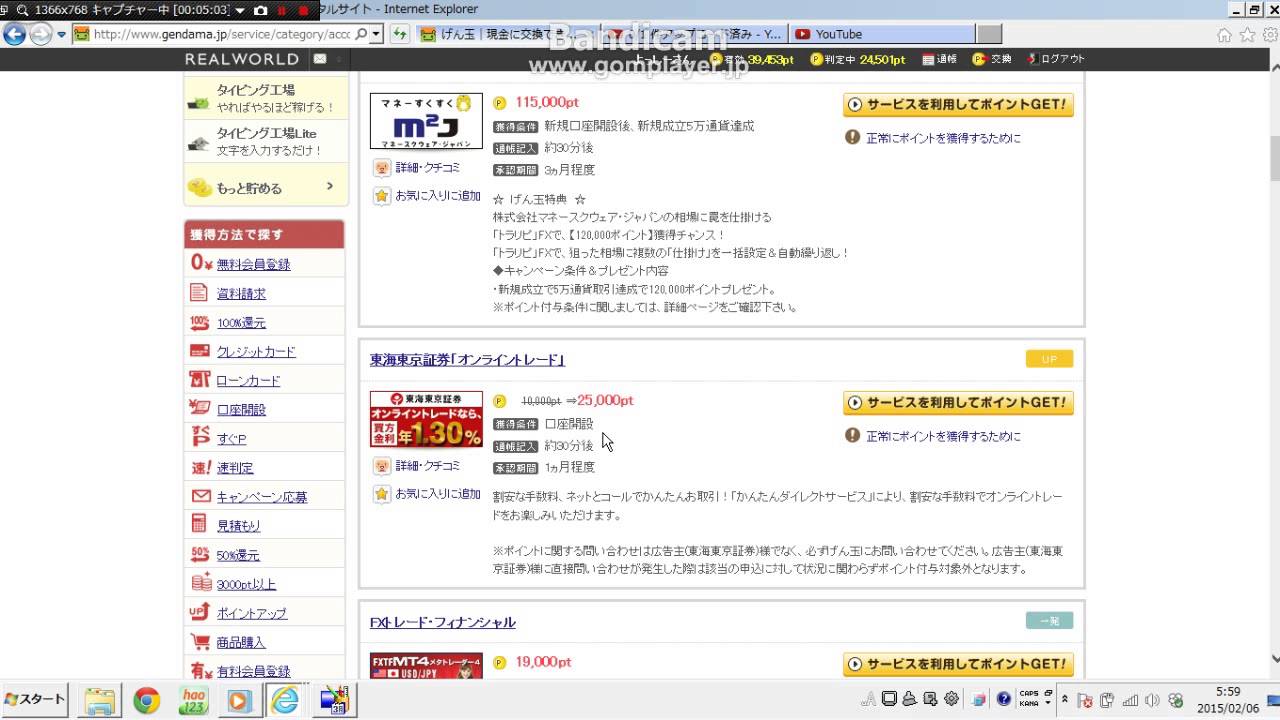The width and height of the screenshot is (1280, 720).
Task: Click the ログアウト logout link
Action: tap(1055, 59)
